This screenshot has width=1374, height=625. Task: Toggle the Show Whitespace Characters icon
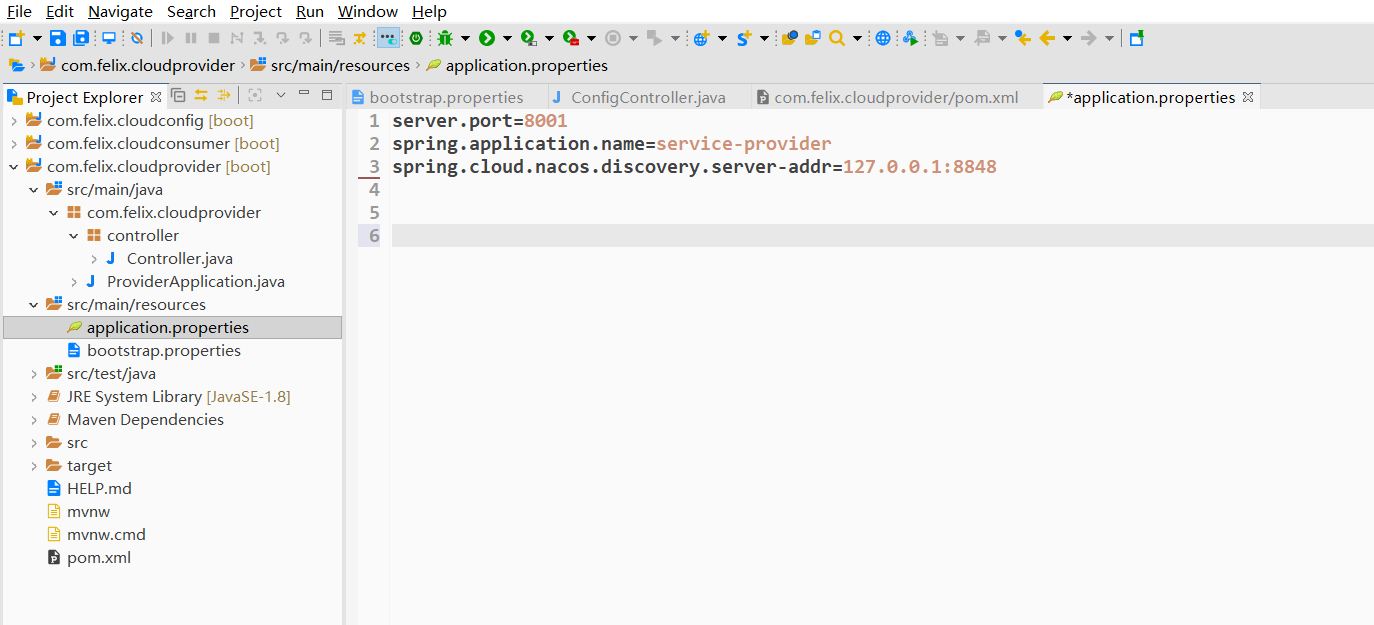(x=388, y=38)
